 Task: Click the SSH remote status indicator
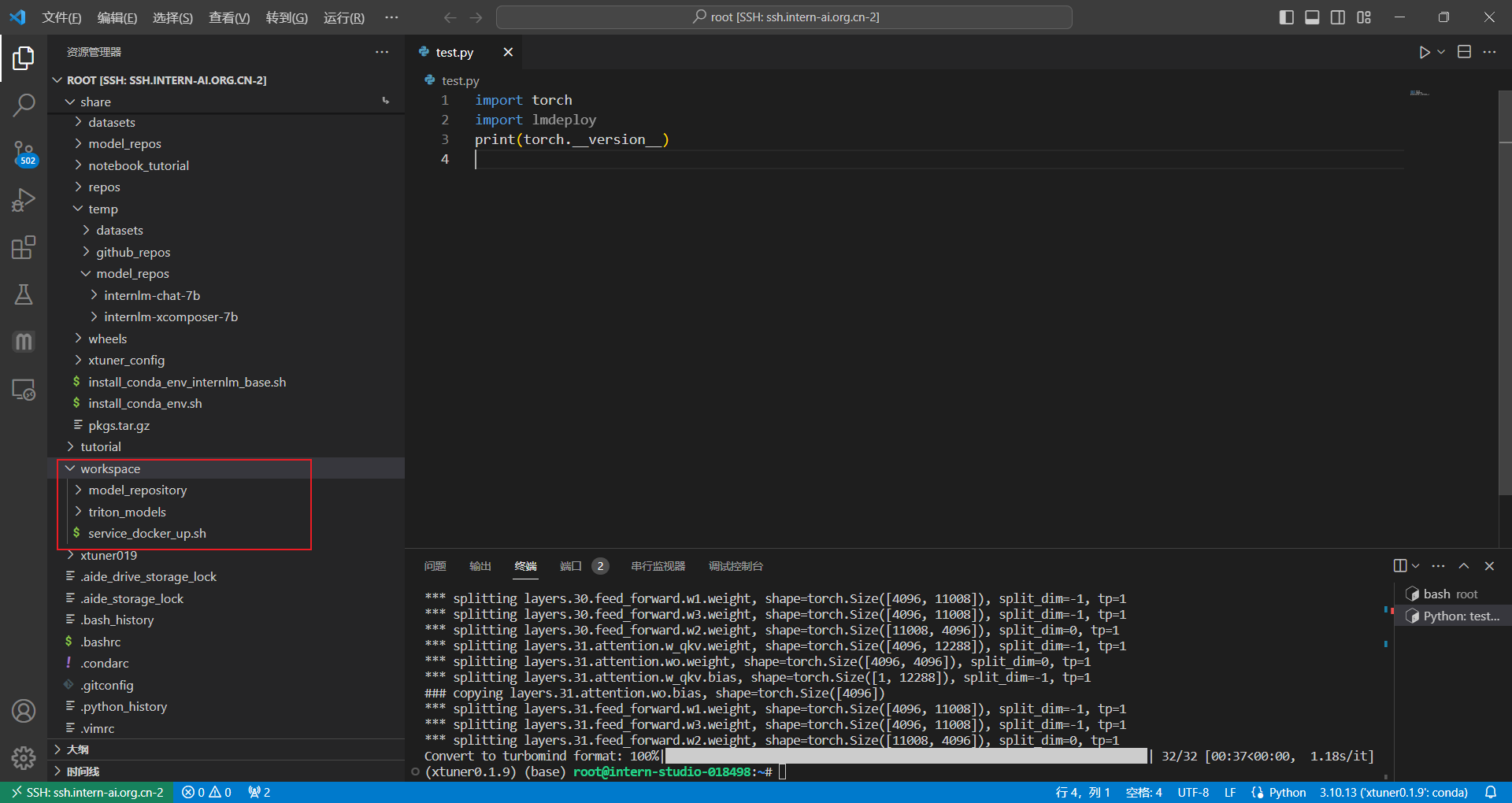point(87,792)
